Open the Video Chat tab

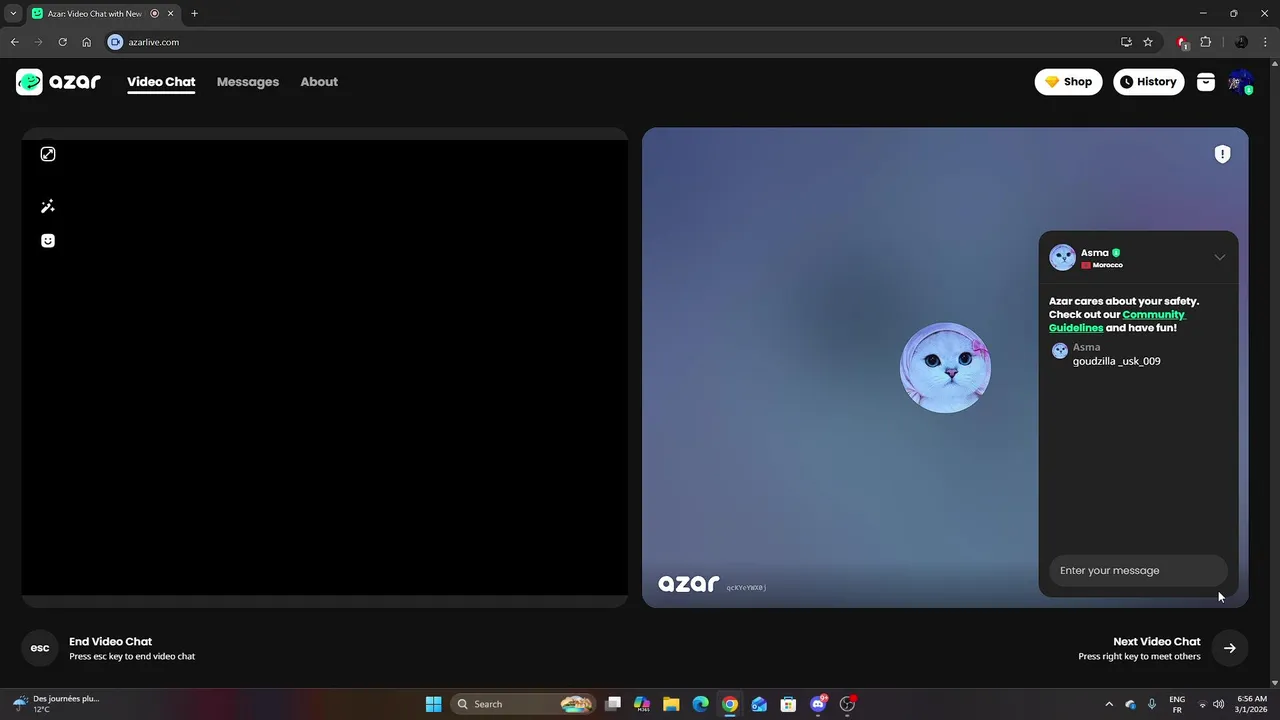(161, 82)
